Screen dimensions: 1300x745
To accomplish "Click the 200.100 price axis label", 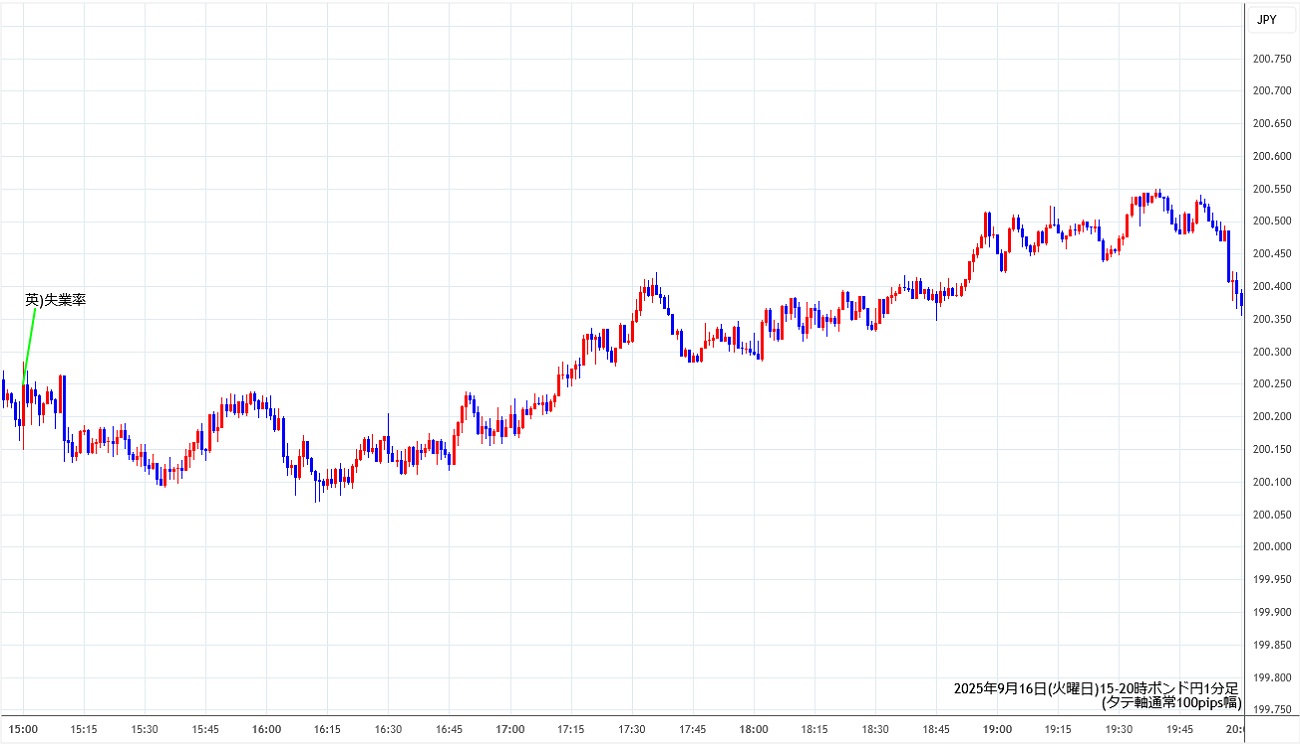I will click(1271, 482).
